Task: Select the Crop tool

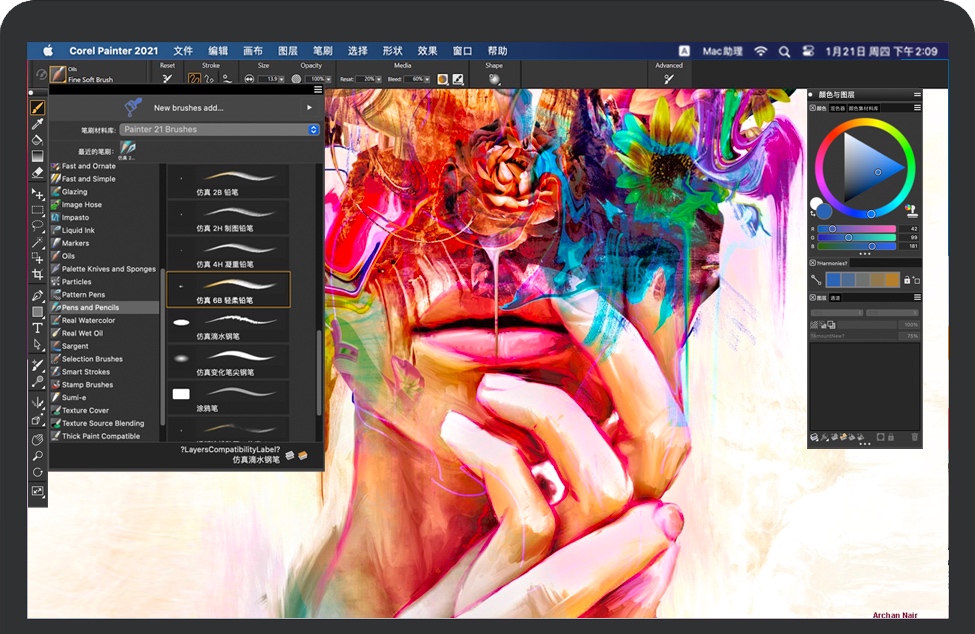Action: click(x=37, y=274)
